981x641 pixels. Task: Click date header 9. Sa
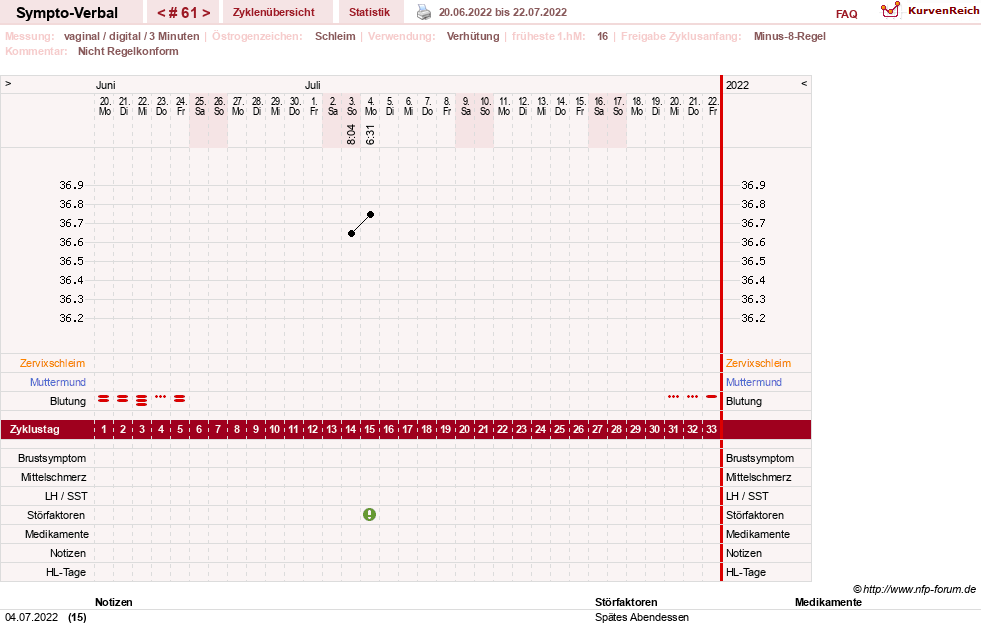(465, 106)
